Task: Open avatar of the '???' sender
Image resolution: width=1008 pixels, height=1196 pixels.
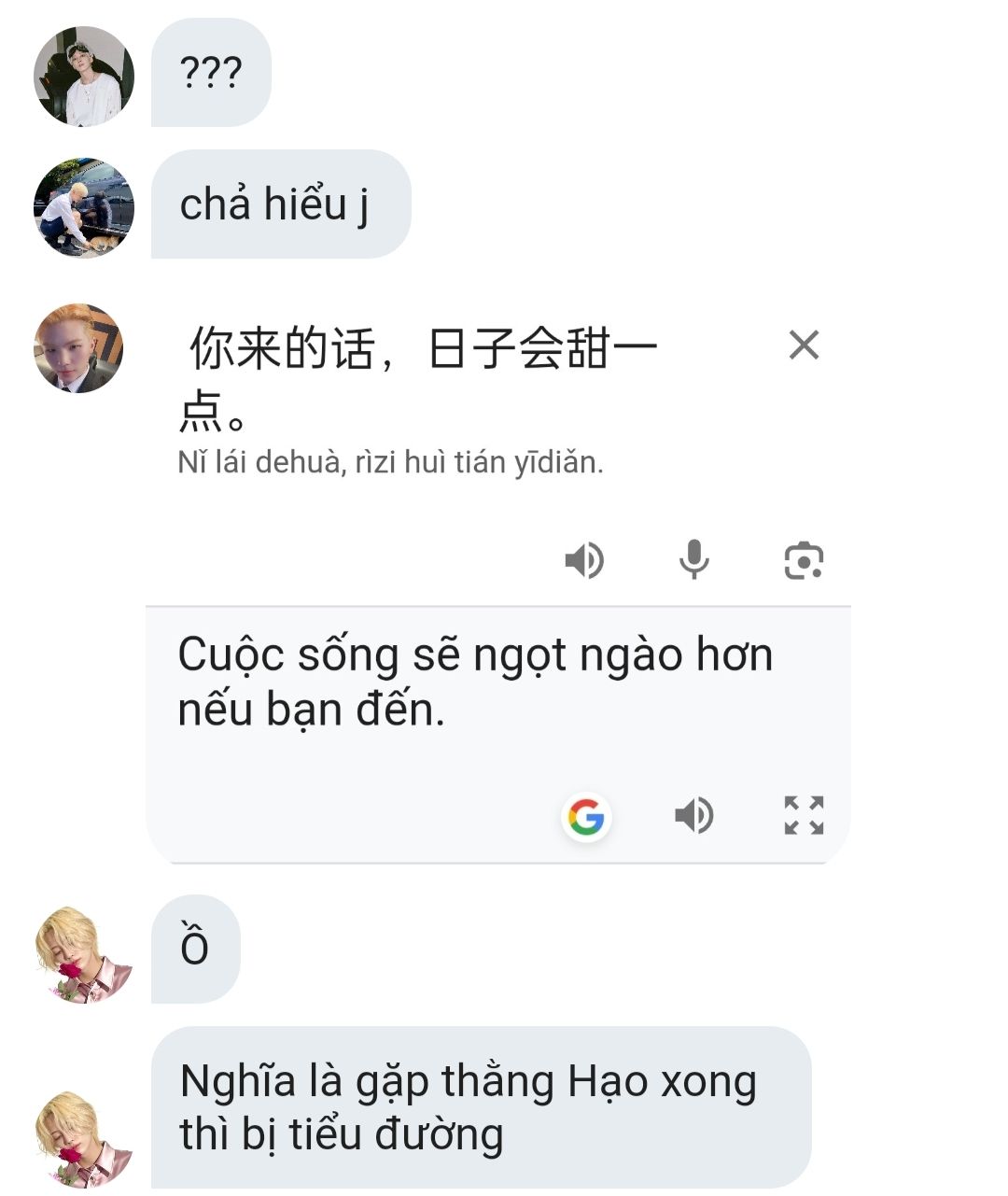Action: coord(83,76)
